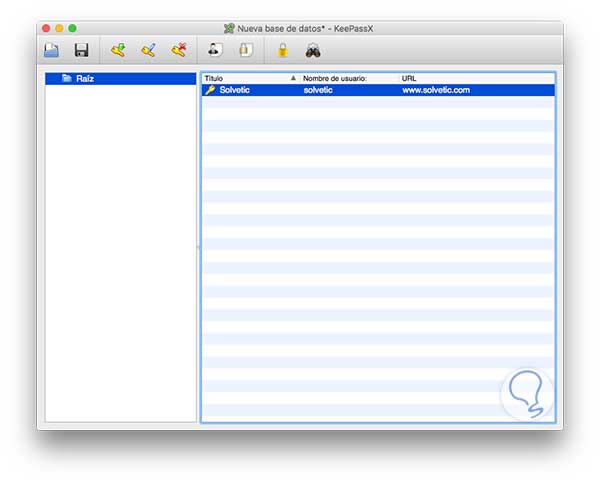Viewport: 600px width, 483px height.
Task: Minimize the window with the yellow button
Action: [59, 28]
